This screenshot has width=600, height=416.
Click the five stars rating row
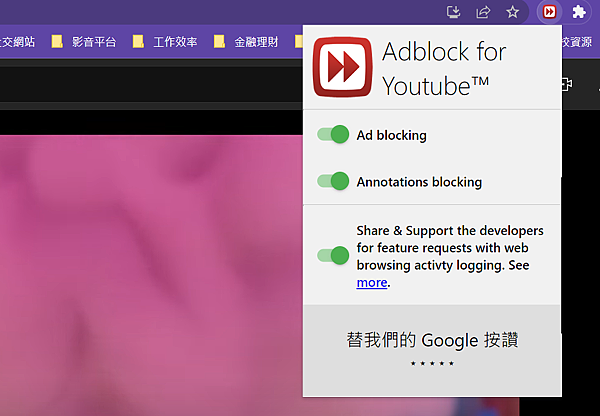coord(432,363)
